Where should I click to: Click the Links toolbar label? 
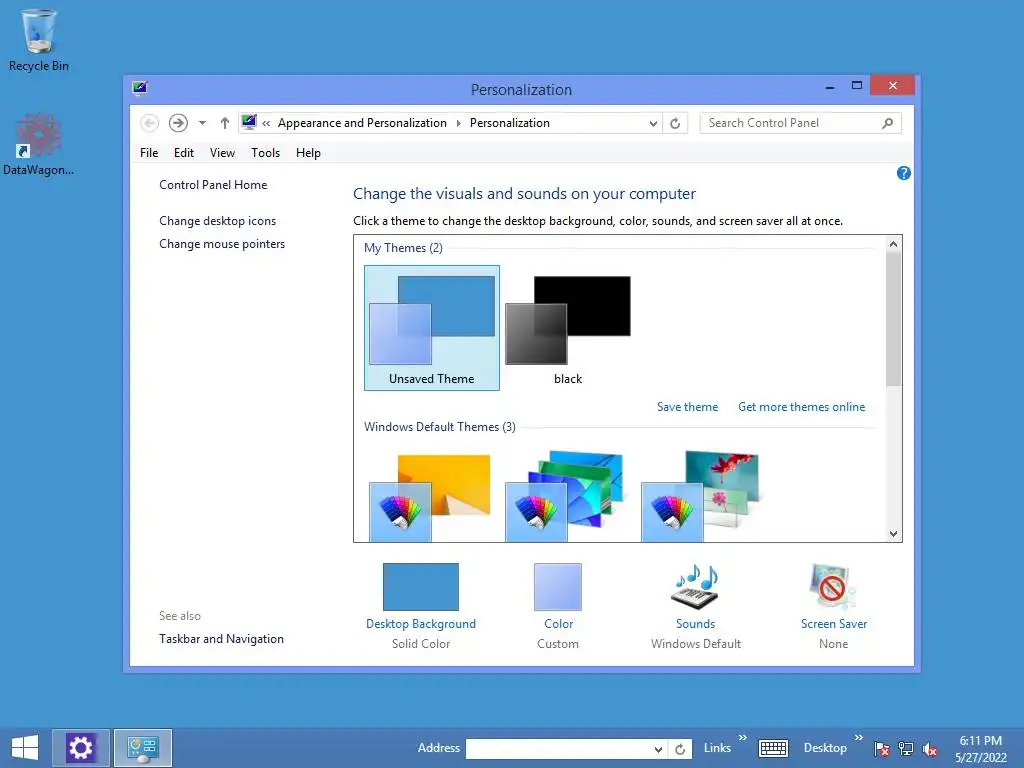(x=717, y=748)
